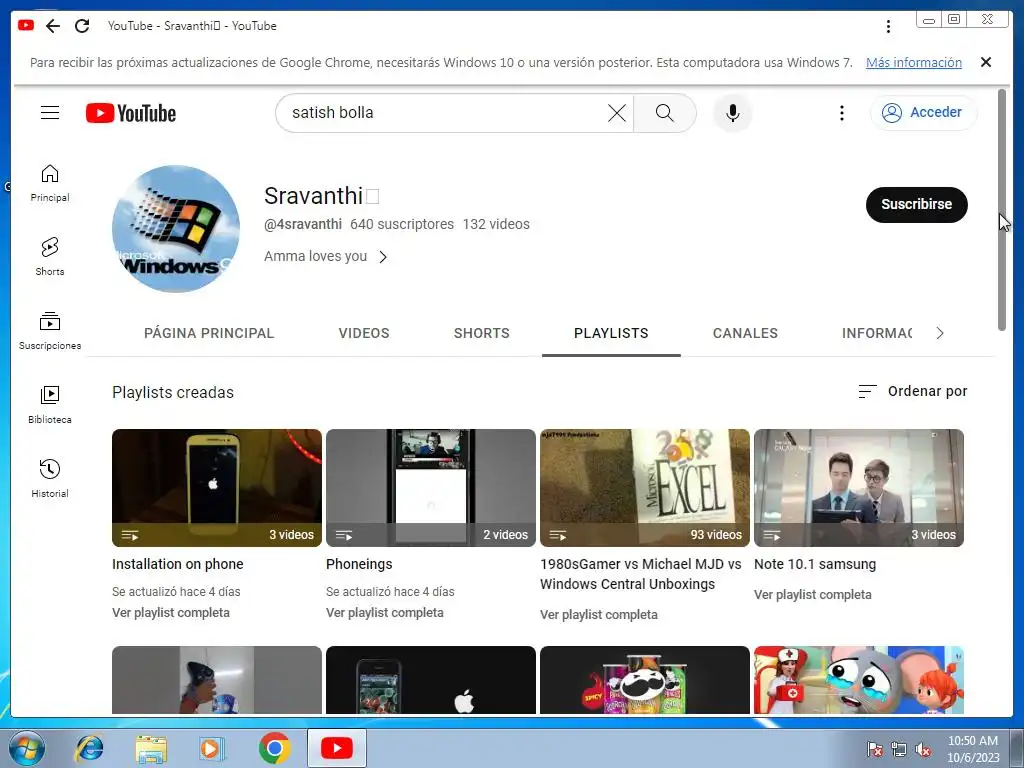Open the YouTube hamburger guide menu
1024x768 pixels.
pyautogui.click(x=50, y=113)
